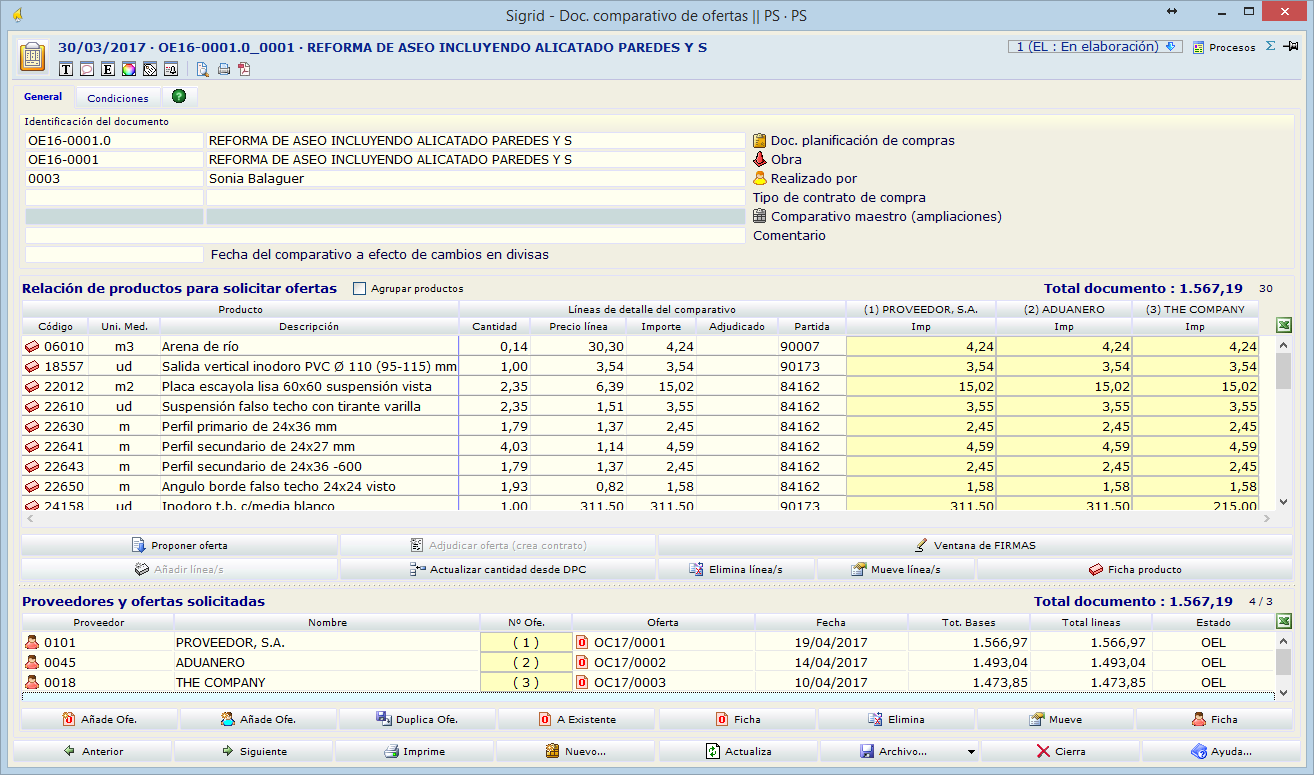Click the supplier icon for row 0101
The height and width of the screenshot is (775, 1314).
32,642
